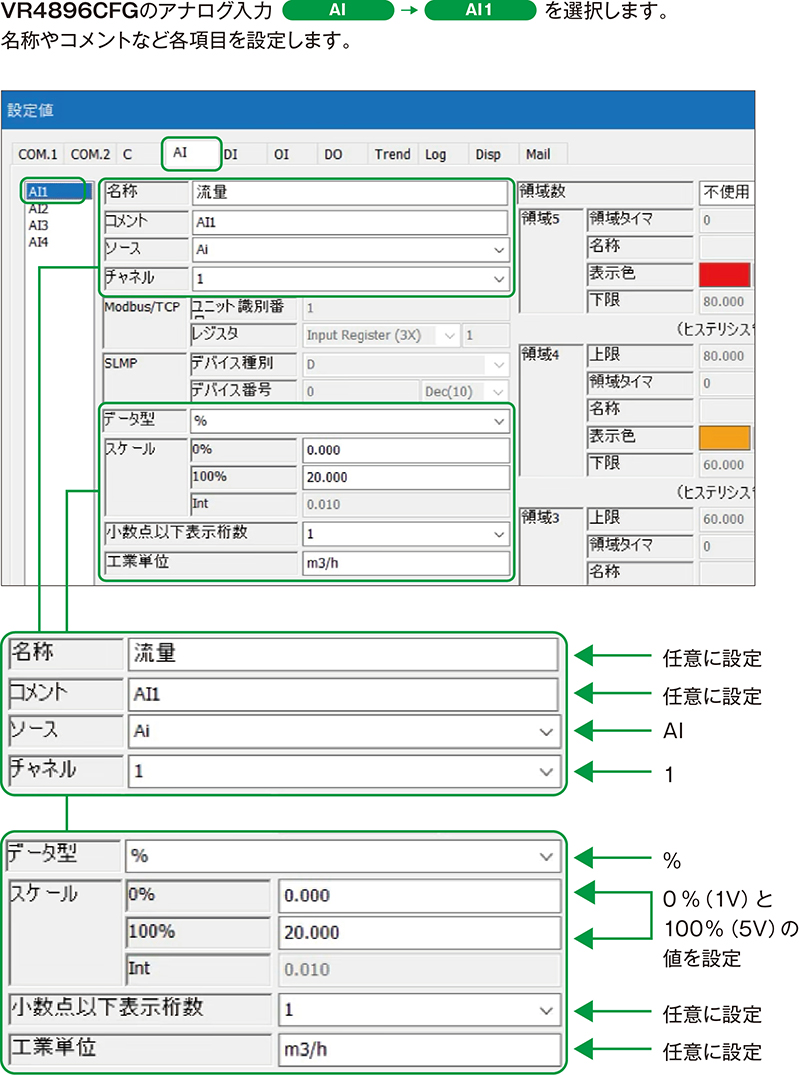800x1075 pixels.
Task: Click the 領域5 下限 field showing 80.000
Action: pos(726,302)
